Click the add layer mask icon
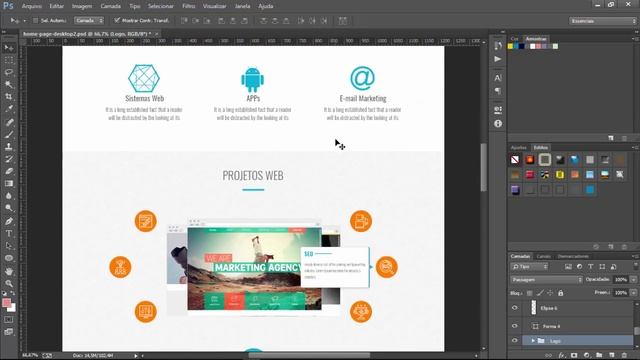 coord(574,356)
